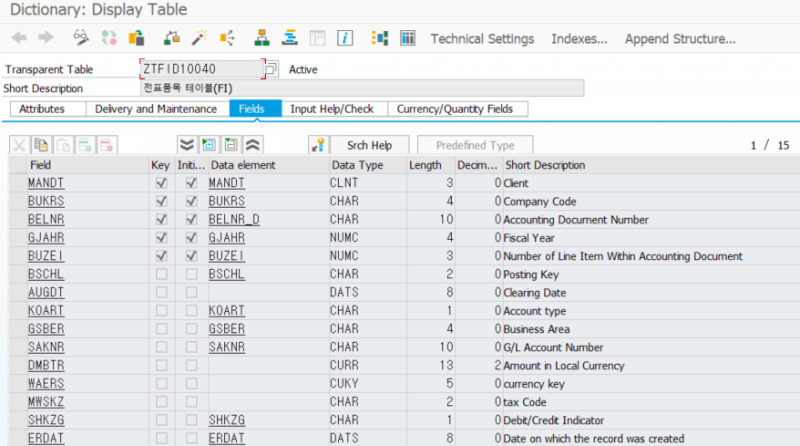Show the table relationship graphic icon

380,38
